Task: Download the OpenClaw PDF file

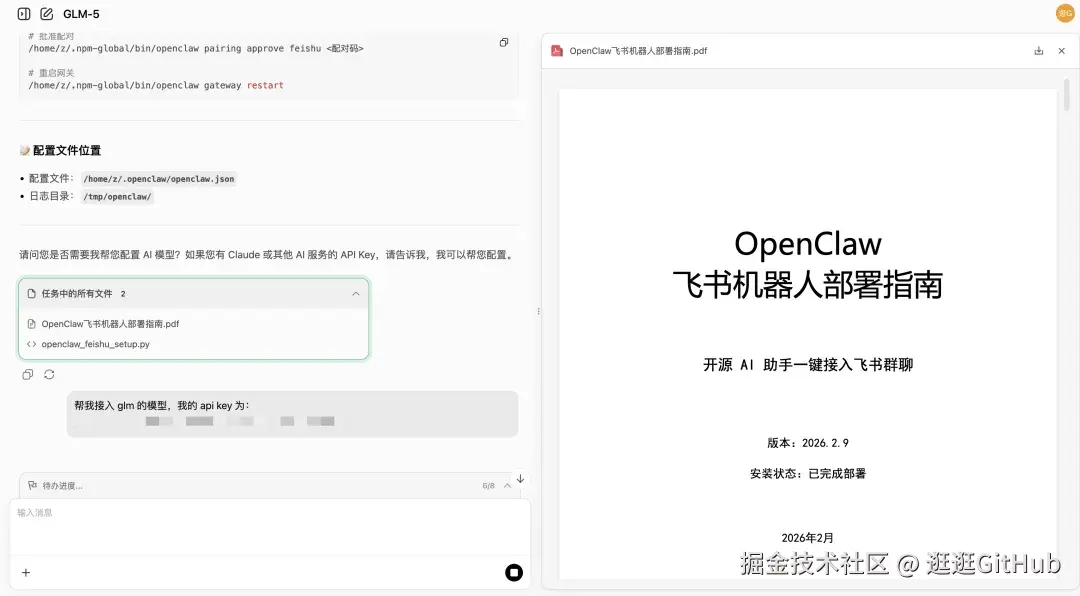Action: 1039,51
